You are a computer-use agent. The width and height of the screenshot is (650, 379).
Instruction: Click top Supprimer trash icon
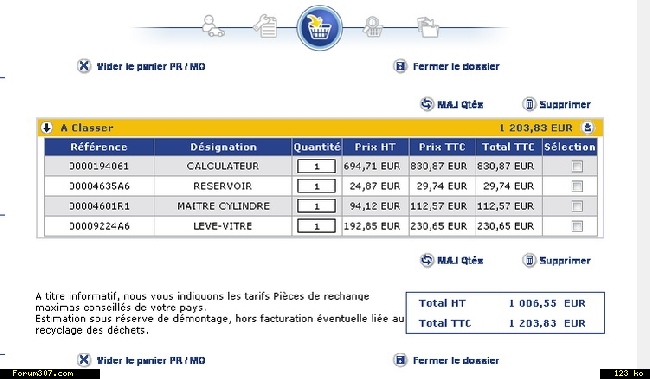pos(529,104)
